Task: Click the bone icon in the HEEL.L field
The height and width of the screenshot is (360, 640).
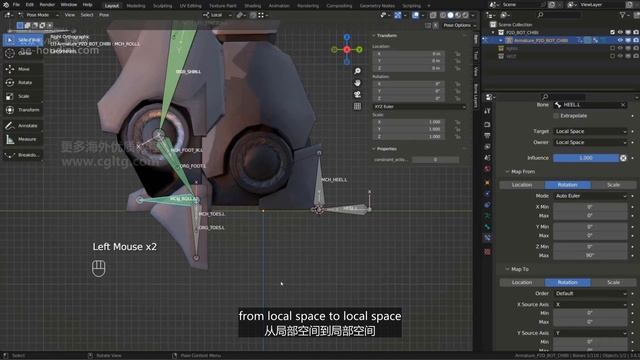Action: pyautogui.click(x=558, y=105)
